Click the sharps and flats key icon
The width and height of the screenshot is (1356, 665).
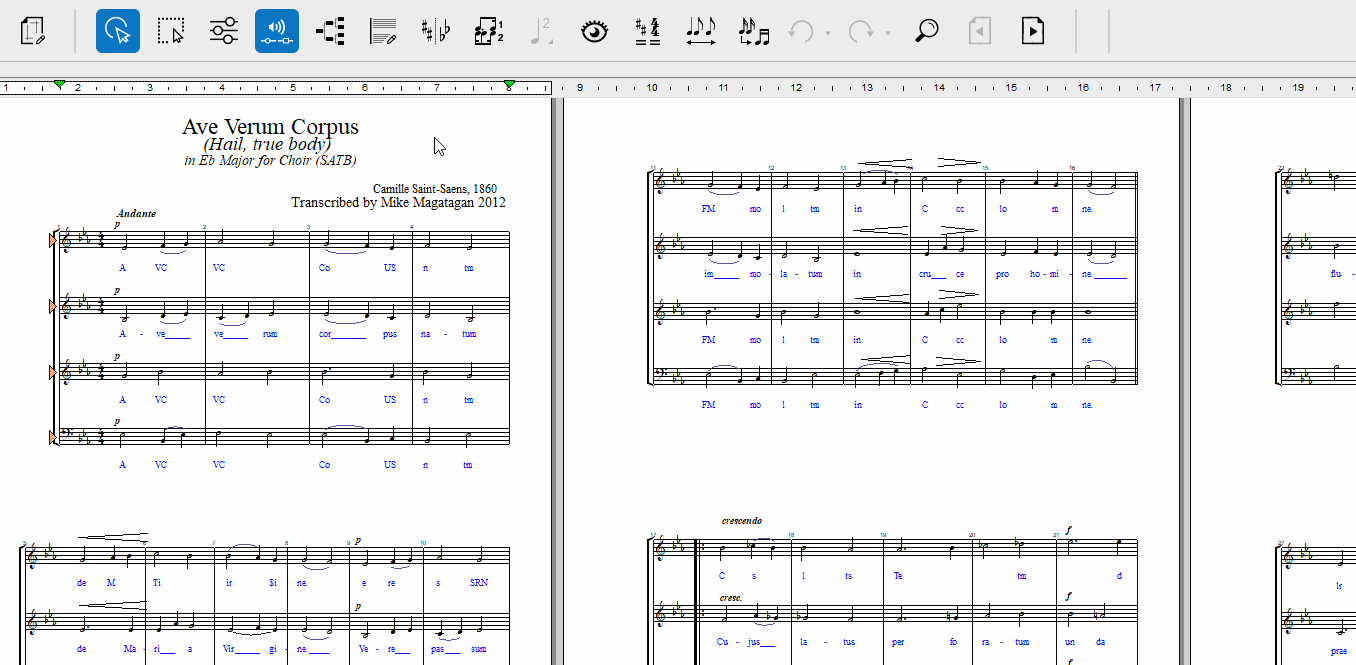pos(436,31)
